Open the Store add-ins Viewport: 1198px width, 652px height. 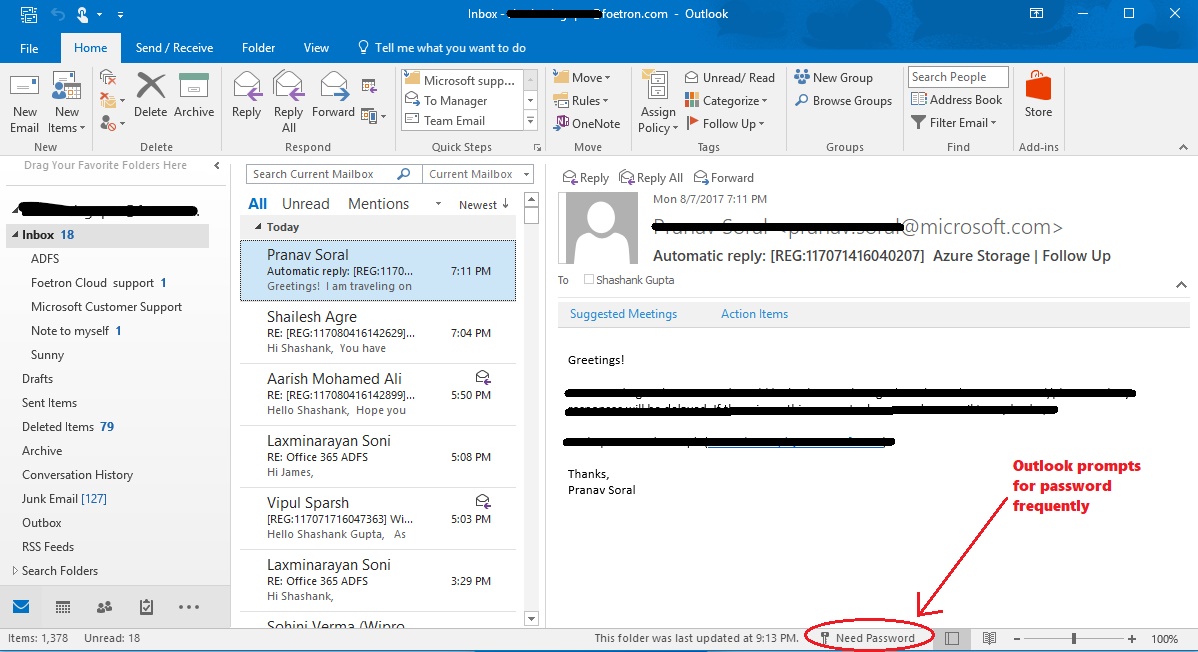click(x=1038, y=94)
